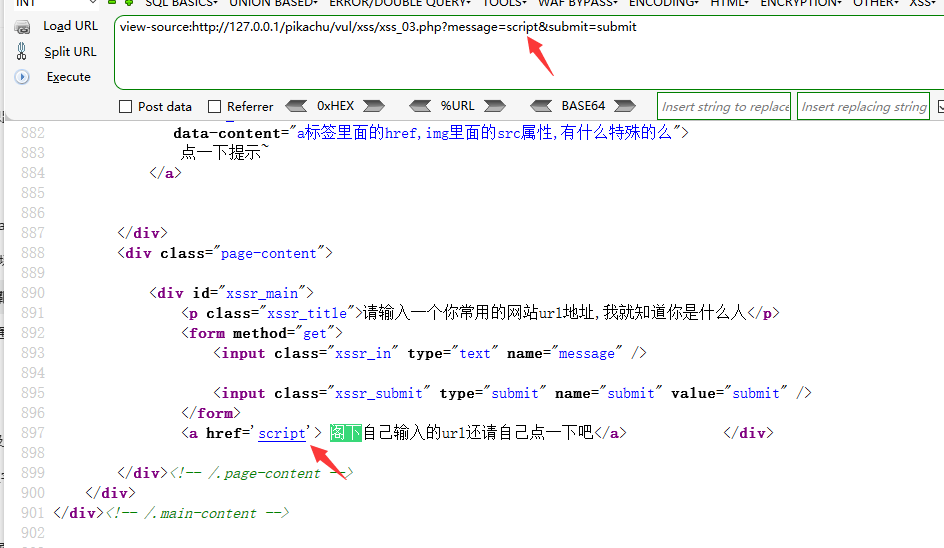This screenshot has width=944, height=548.
Task: Click the Execute button label
Action: pos(69,77)
